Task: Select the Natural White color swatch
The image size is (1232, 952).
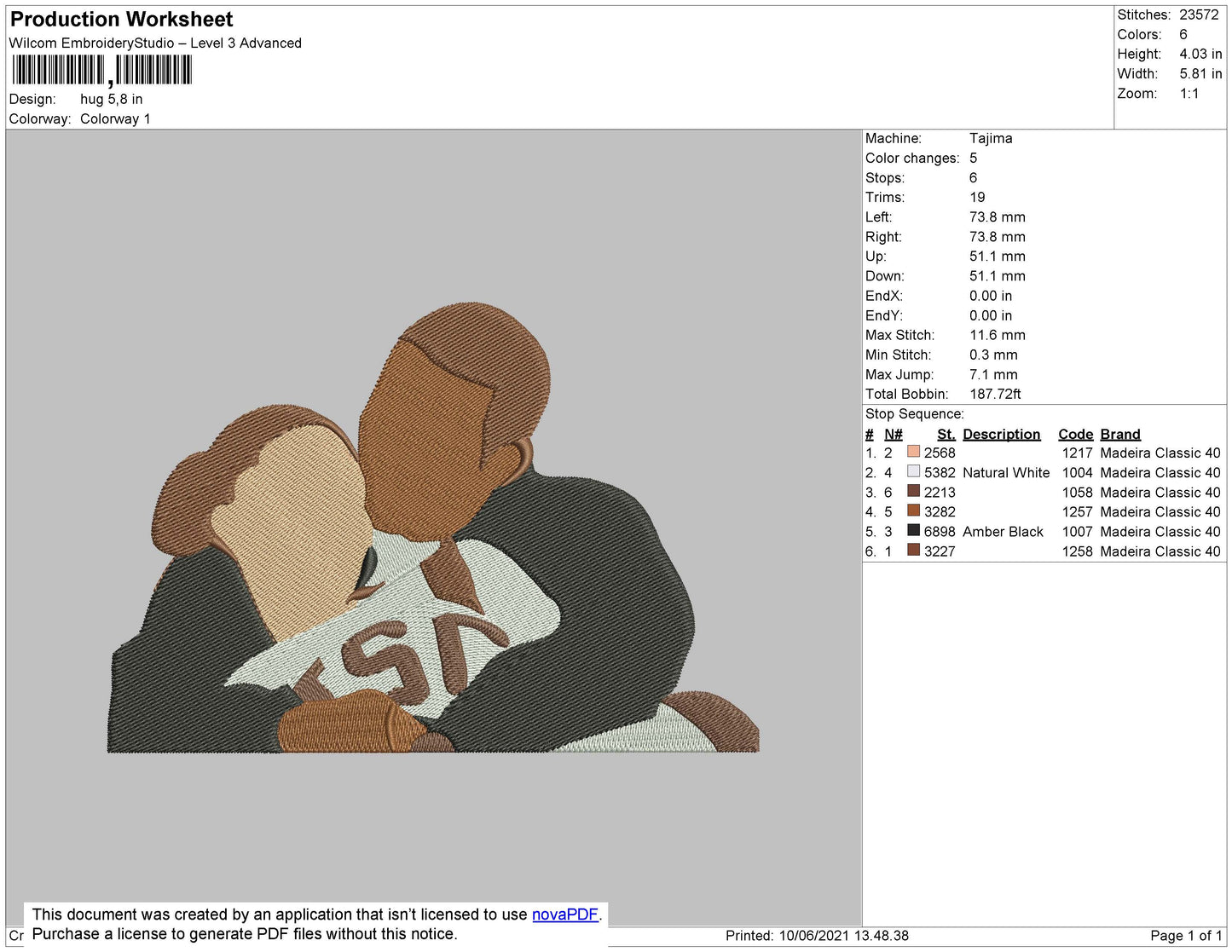Action: tap(914, 471)
